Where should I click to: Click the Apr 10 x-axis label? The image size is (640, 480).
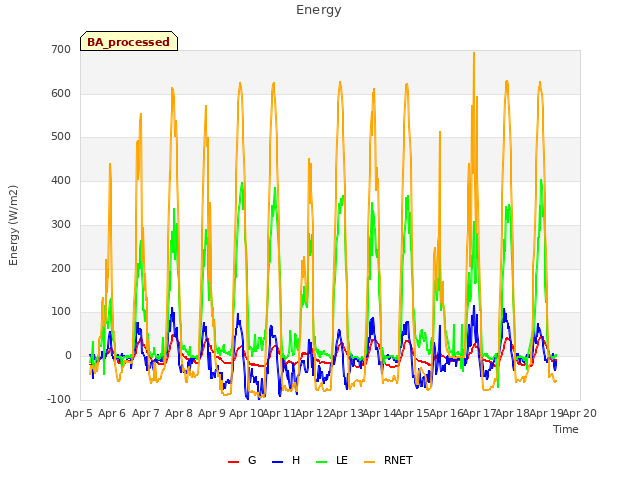click(x=246, y=413)
